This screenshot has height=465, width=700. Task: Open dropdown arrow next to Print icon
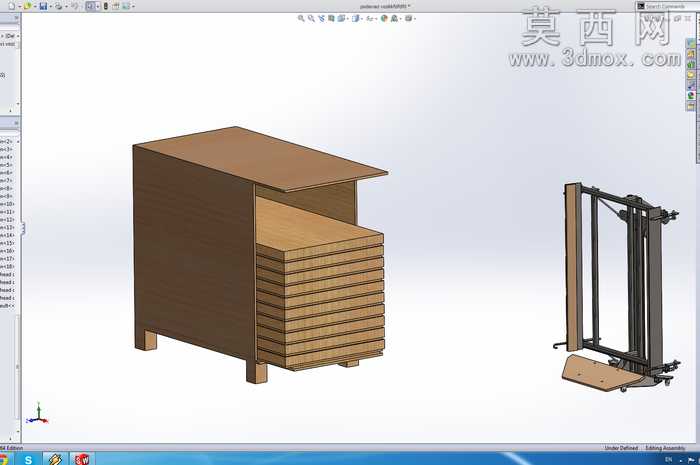tap(66, 7)
